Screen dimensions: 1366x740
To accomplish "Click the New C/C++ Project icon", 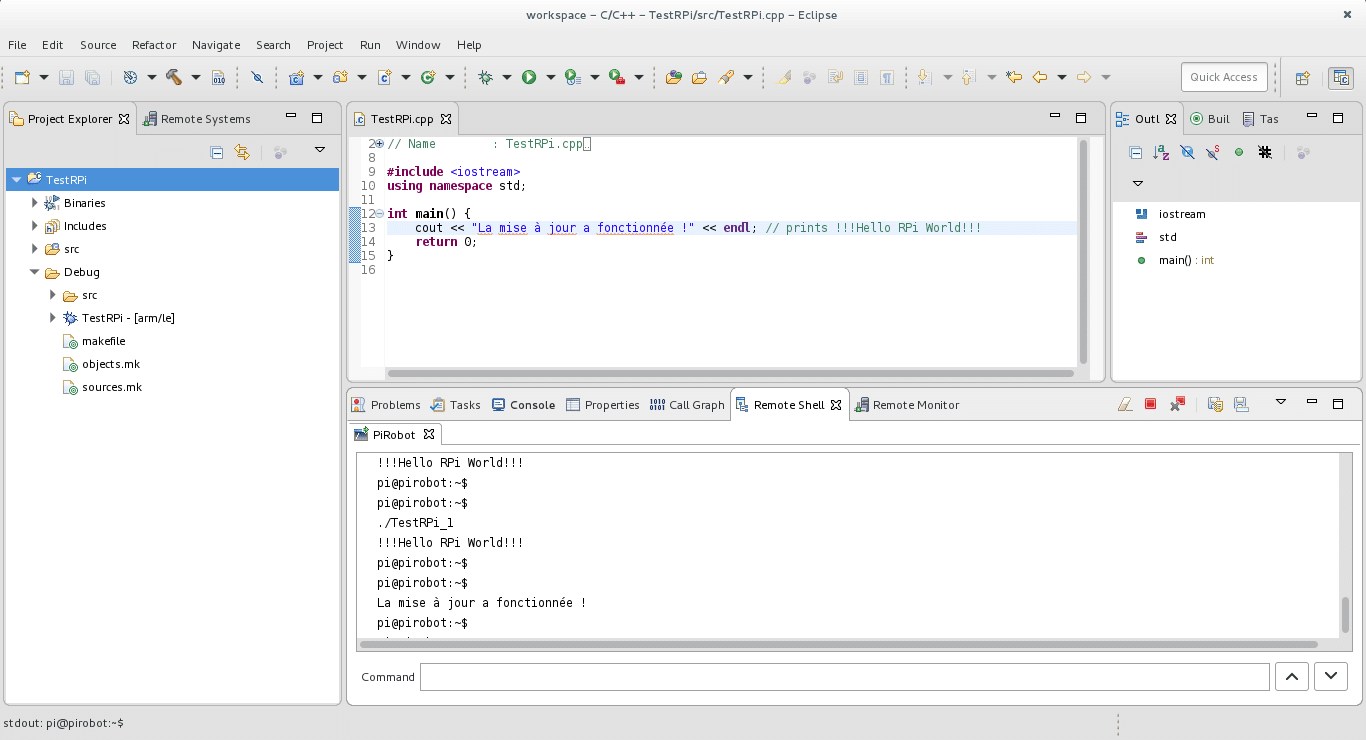I will click(x=296, y=77).
